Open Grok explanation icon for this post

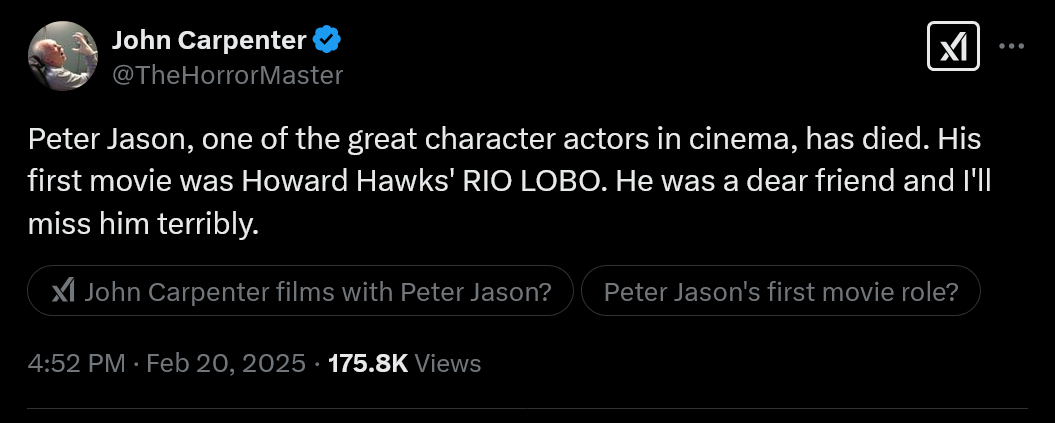[952, 46]
